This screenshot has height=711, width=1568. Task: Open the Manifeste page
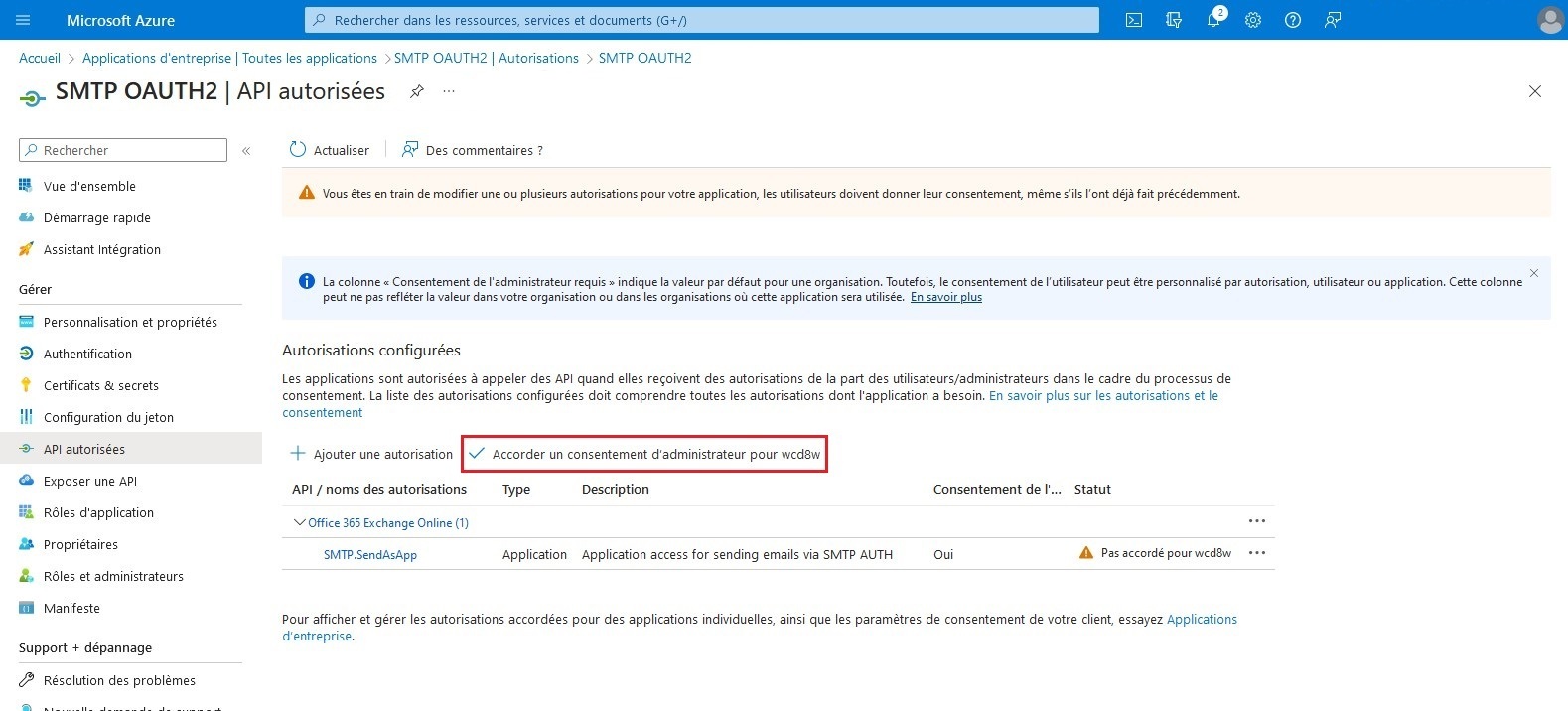pos(71,608)
